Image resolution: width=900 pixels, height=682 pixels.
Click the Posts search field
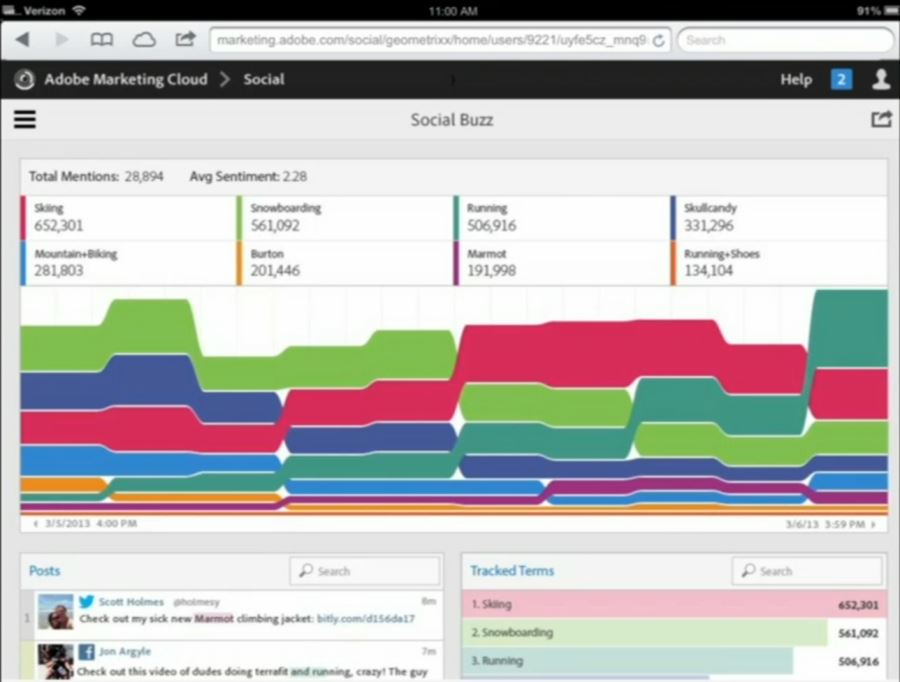point(365,571)
